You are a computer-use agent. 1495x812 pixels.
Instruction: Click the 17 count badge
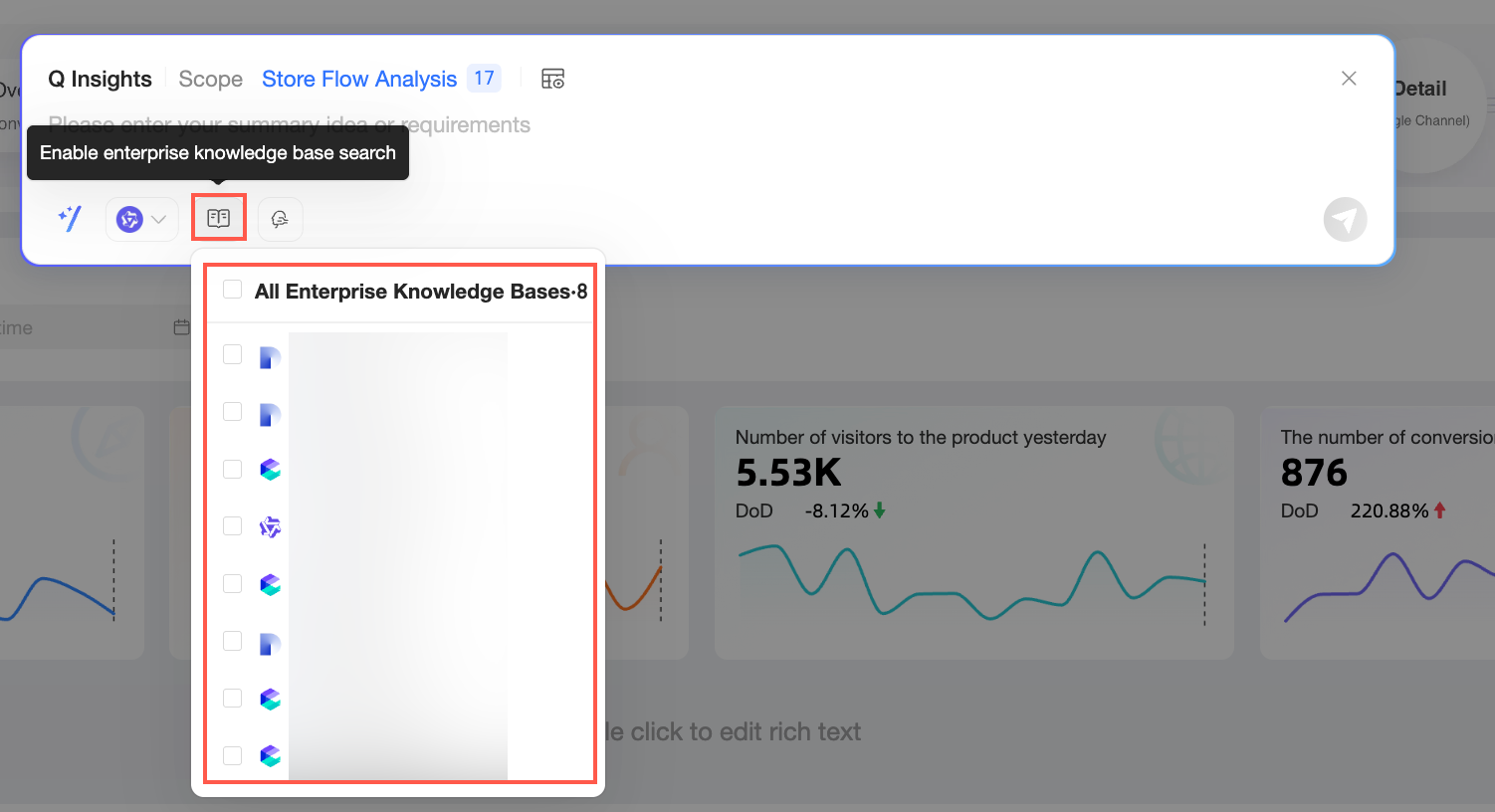click(484, 79)
